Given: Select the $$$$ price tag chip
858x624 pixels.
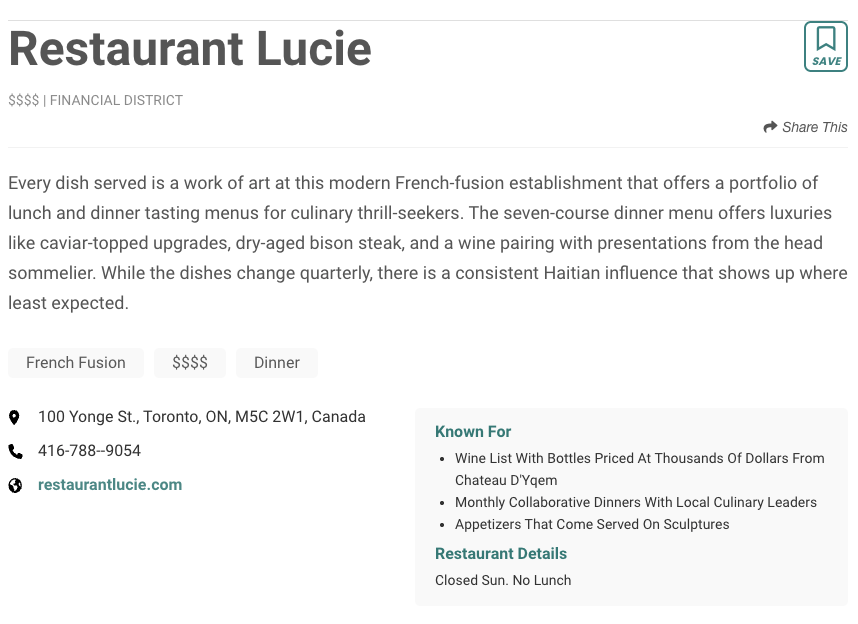Looking at the screenshot, I should pos(190,363).
